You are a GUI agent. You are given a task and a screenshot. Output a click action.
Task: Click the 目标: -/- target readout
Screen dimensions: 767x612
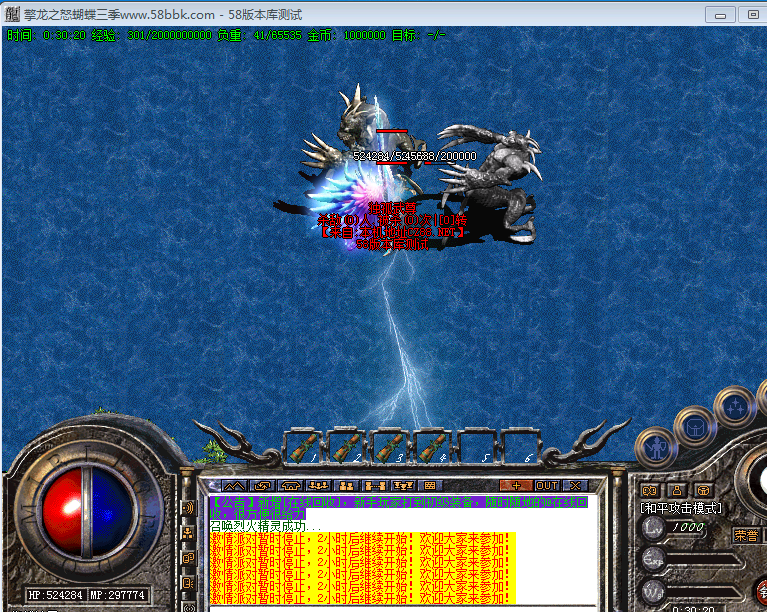(419, 35)
